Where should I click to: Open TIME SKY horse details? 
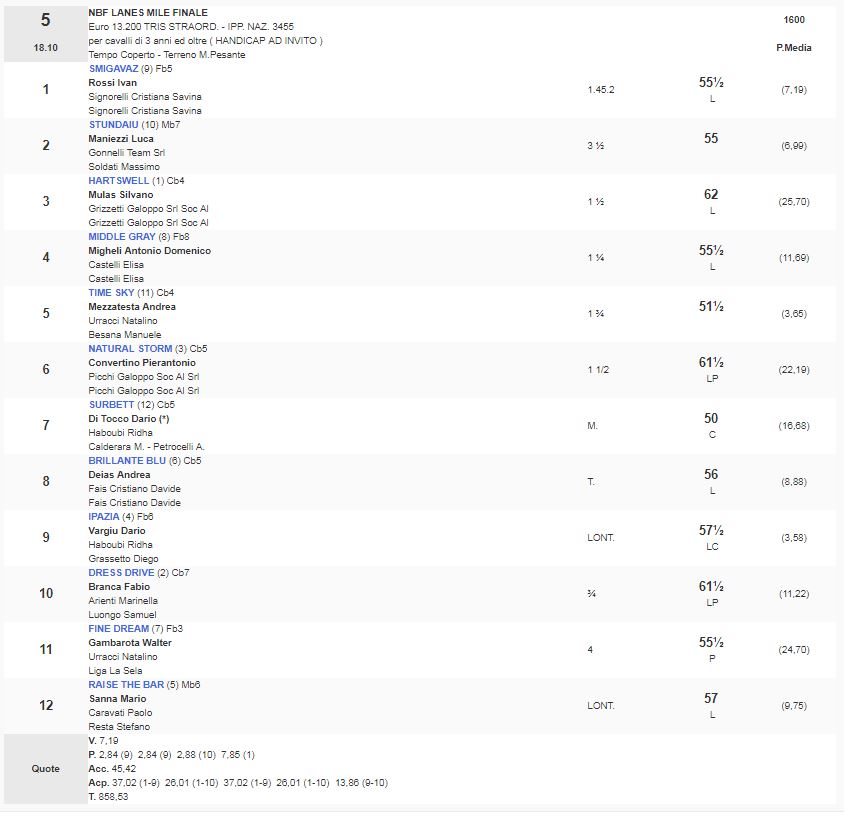coord(111,293)
